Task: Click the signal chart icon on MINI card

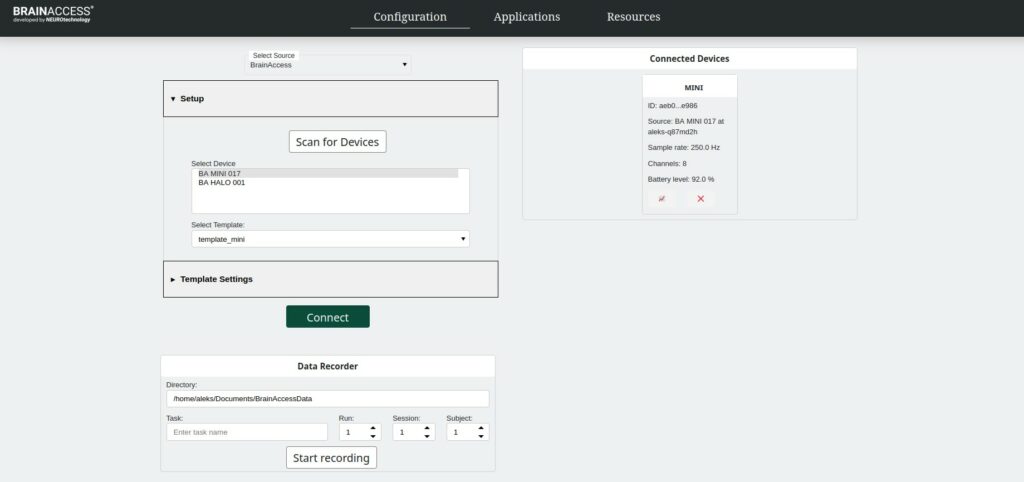Action: click(x=662, y=199)
